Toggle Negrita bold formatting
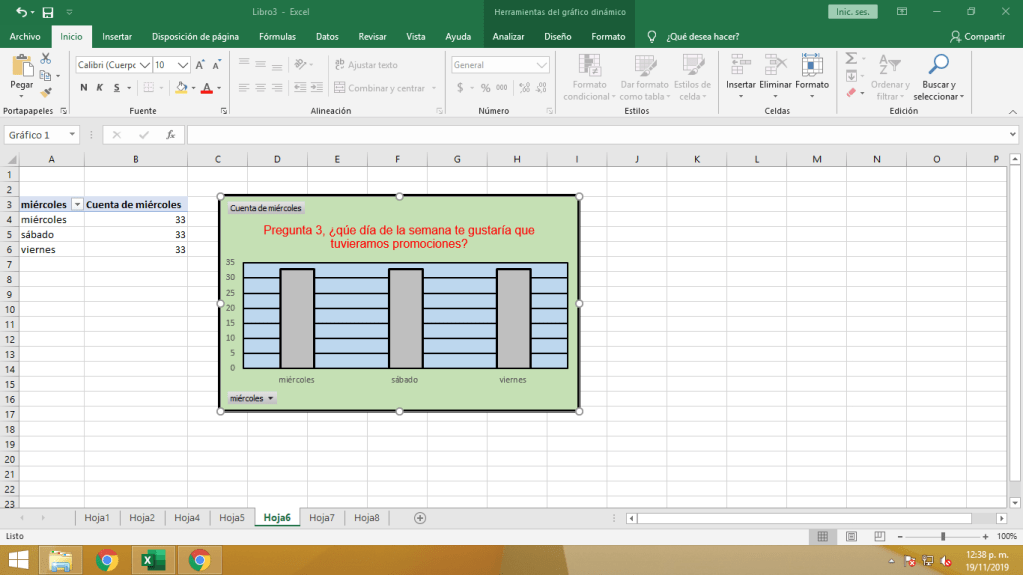Viewport: 1023px width, 575px height. (x=84, y=88)
